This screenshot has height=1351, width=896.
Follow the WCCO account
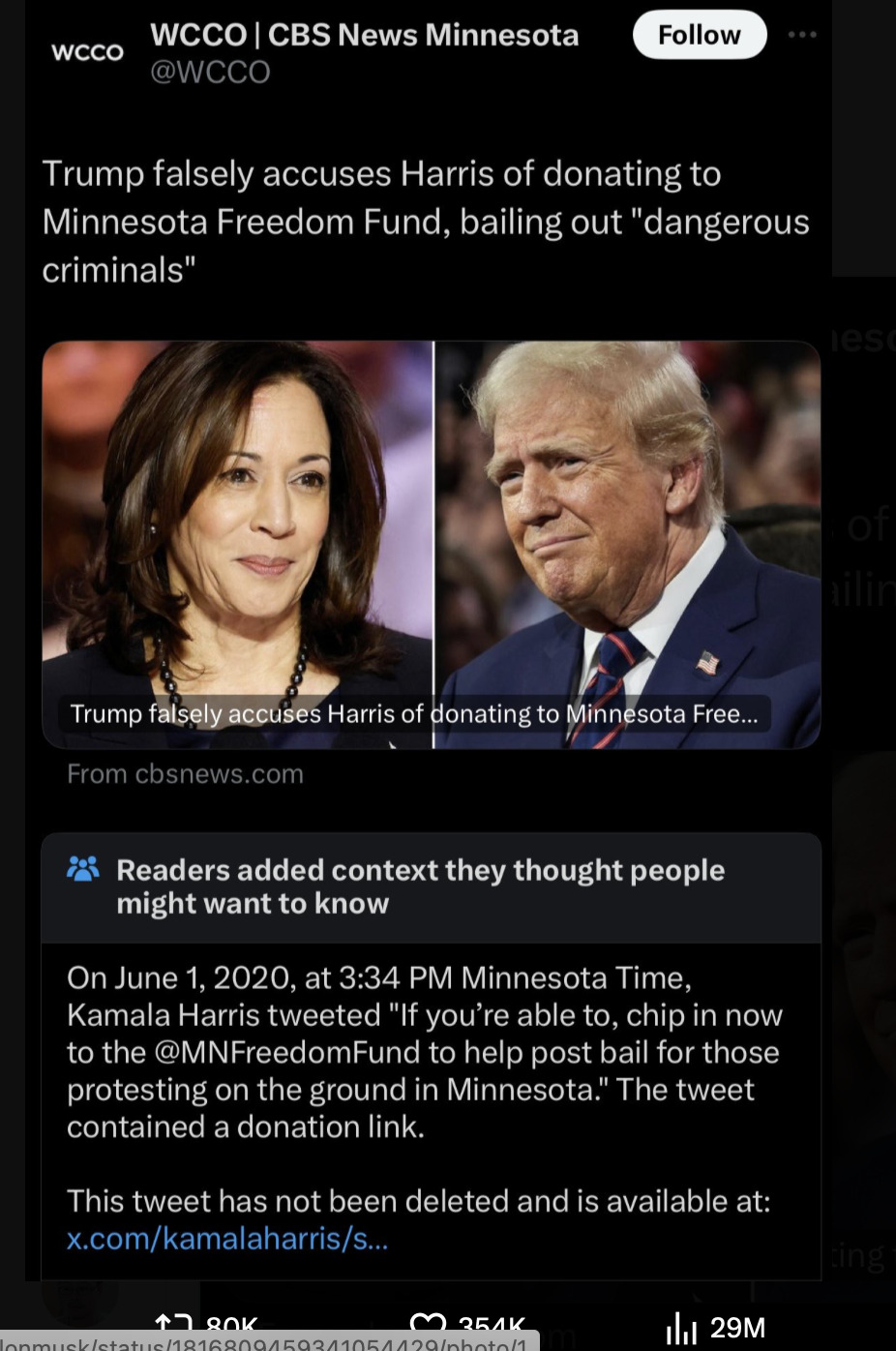[699, 35]
